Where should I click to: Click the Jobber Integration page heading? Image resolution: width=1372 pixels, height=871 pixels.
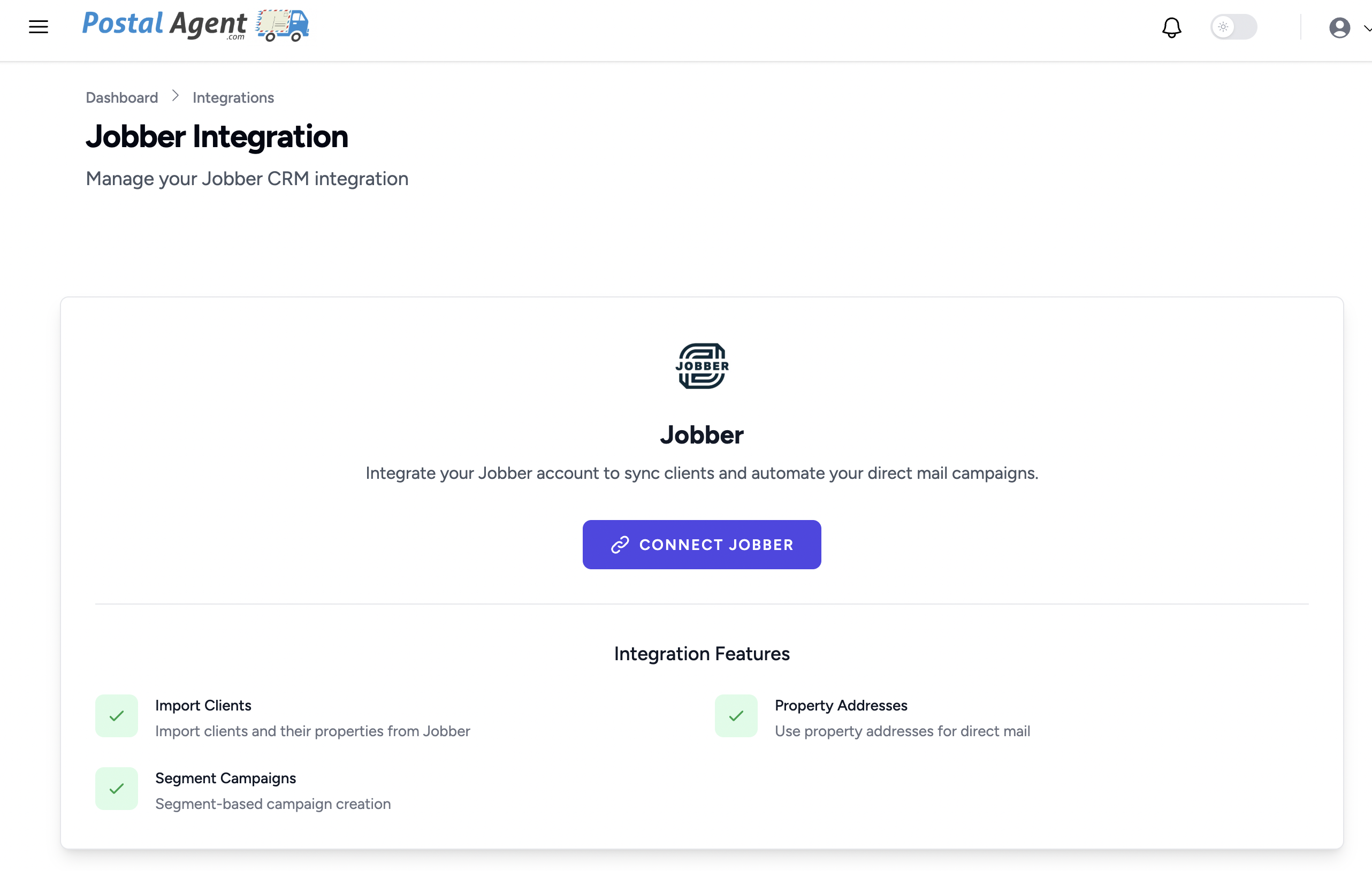(x=217, y=137)
